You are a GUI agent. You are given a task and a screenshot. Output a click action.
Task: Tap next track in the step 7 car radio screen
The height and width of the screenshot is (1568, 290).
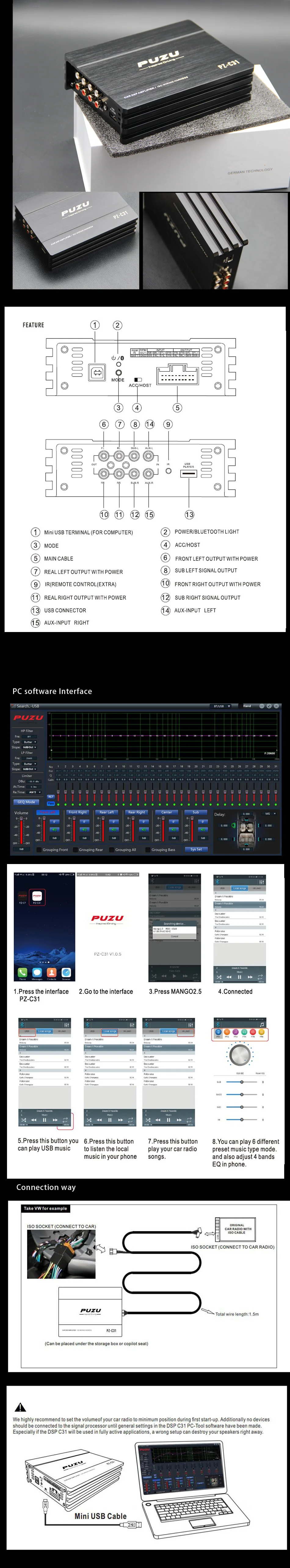pos(179,1120)
